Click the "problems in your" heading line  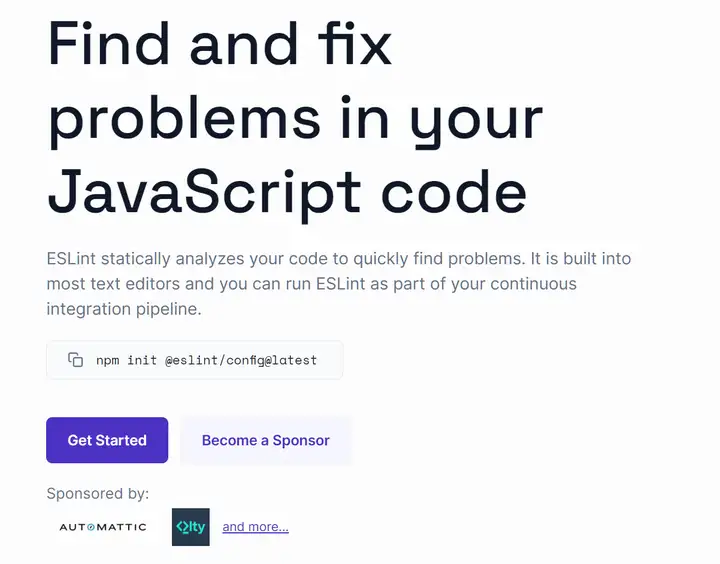(295, 118)
